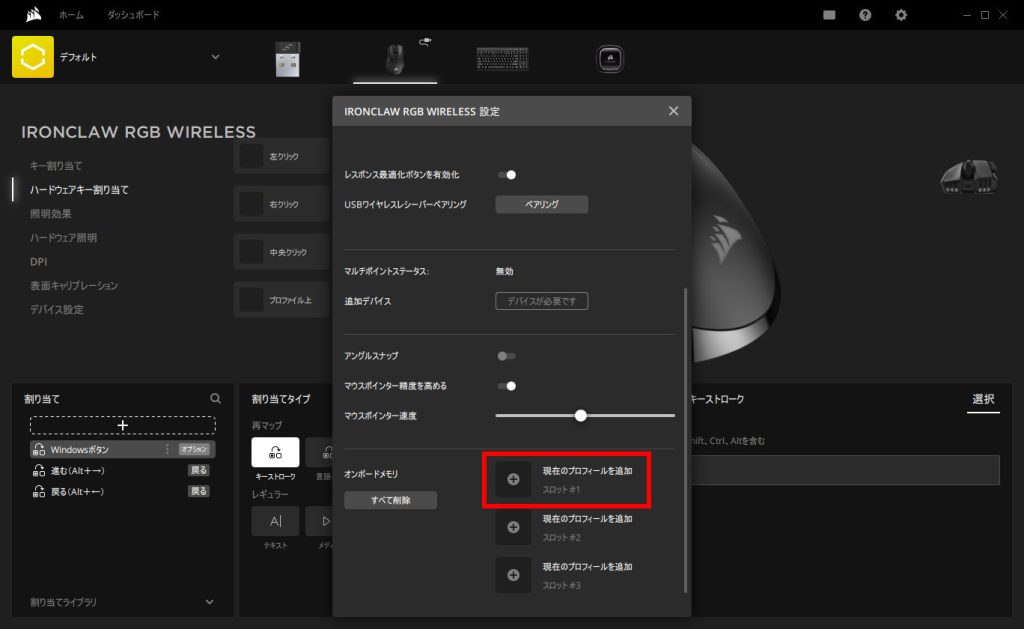Viewport: 1024px width, 629px height.
Task: Open the iCUE settings gear
Action: click(901, 15)
